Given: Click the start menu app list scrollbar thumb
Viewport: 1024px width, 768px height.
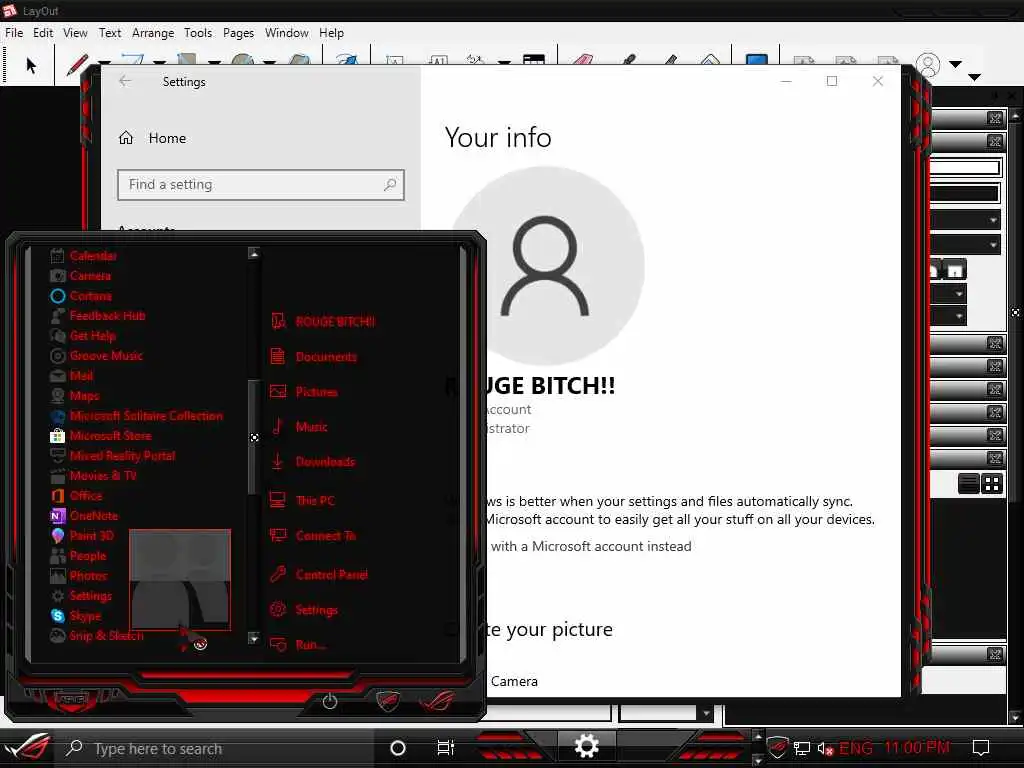Looking at the screenshot, I should (x=253, y=438).
